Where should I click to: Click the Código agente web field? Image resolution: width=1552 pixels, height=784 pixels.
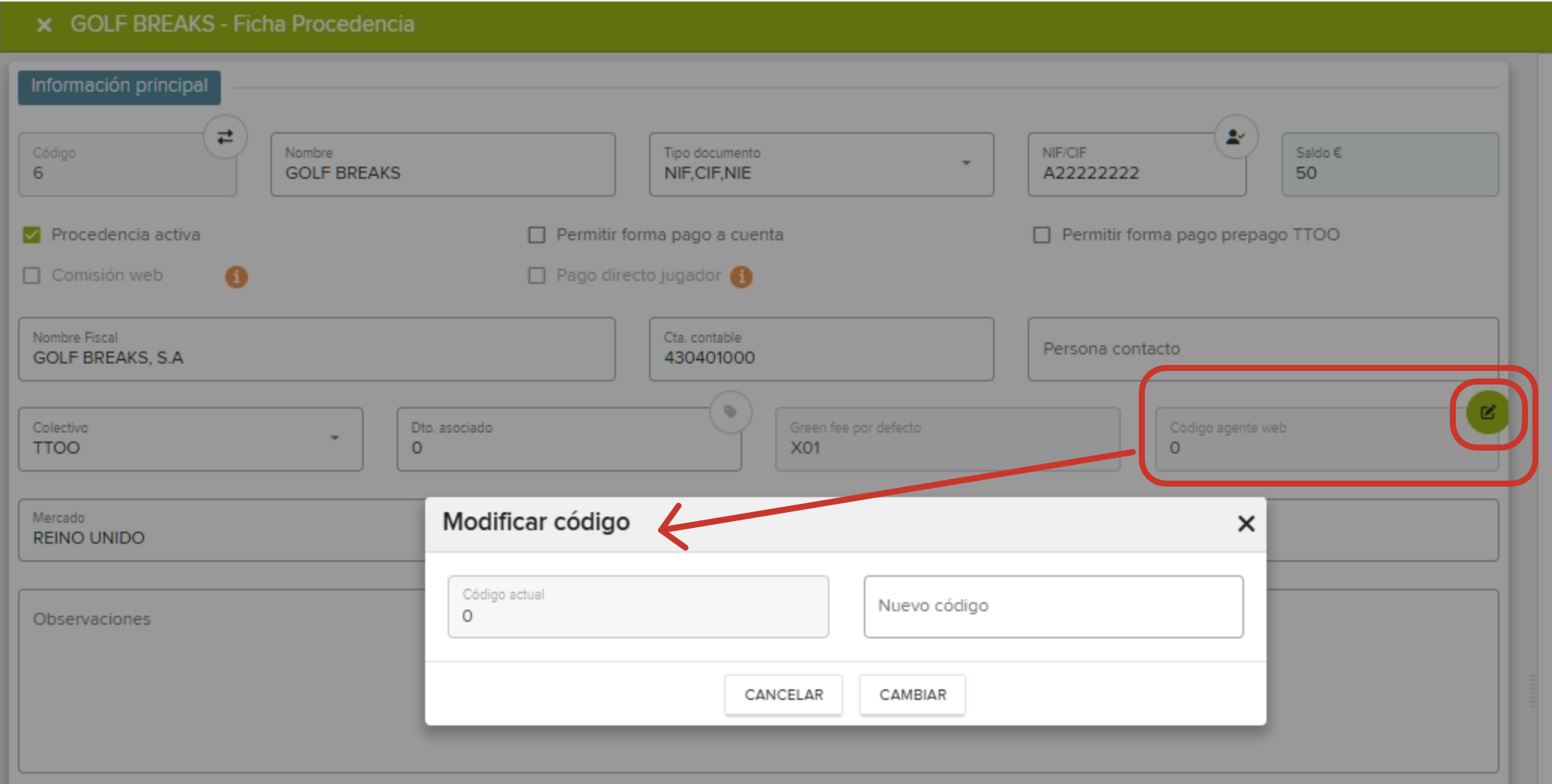(1327, 439)
